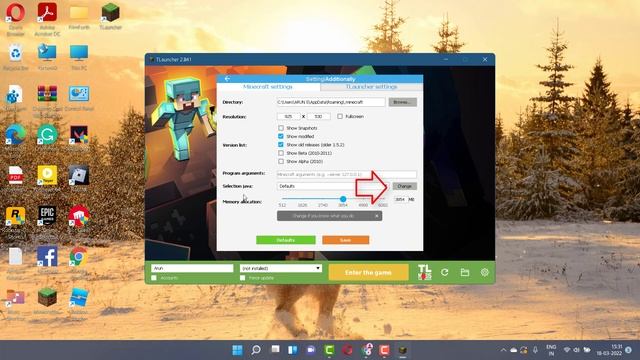This screenshot has height=360, width=640.
Task: Select the Microsoft Edge desktop shortcut
Action: [x=16, y=135]
